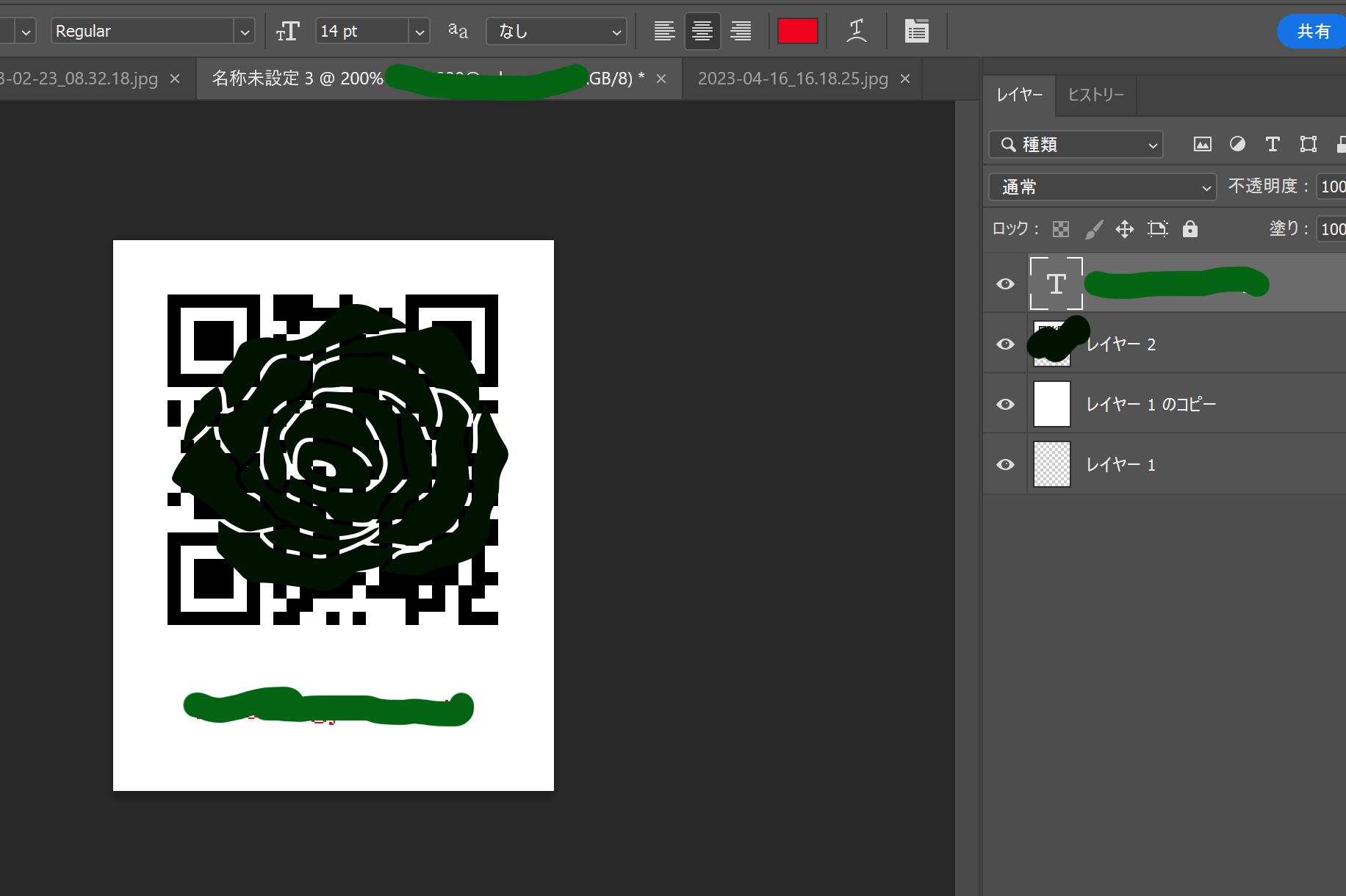This screenshot has height=896, width=1346.
Task: Filter layers by pixel layer icon
Action: pyautogui.click(x=1202, y=145)
